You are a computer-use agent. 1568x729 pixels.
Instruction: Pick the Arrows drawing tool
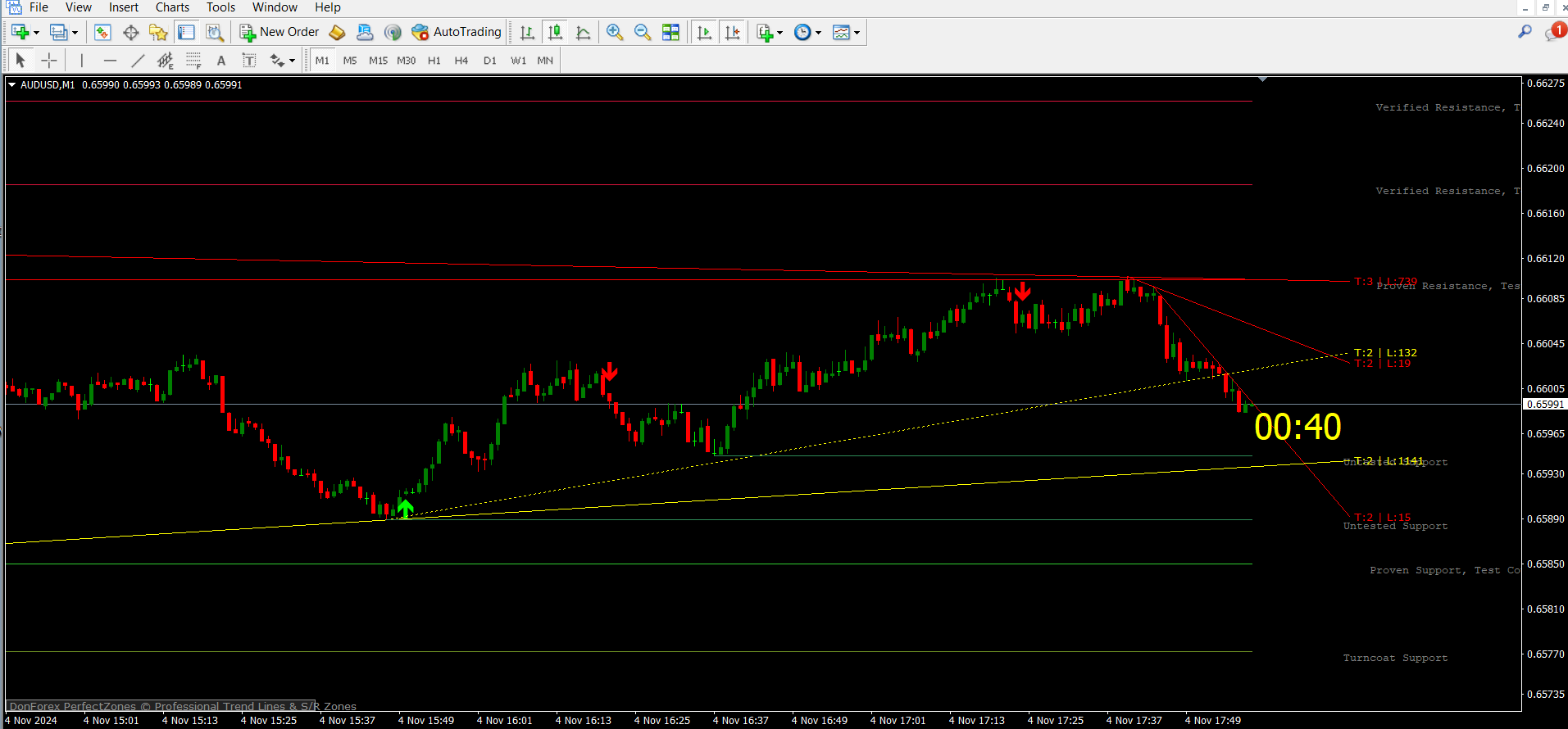(277, 60)
